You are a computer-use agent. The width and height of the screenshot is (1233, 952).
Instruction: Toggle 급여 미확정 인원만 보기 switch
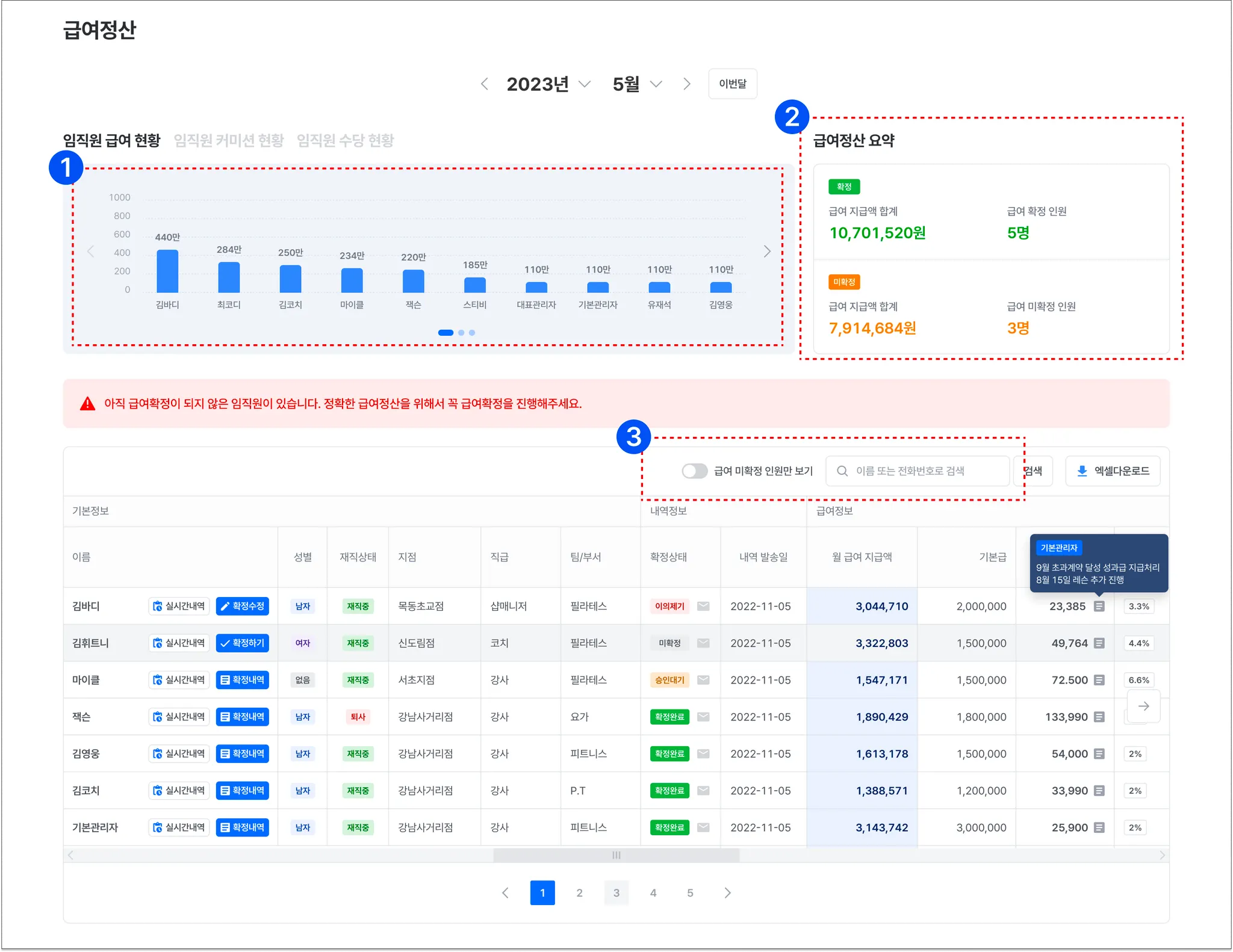[694, 471]
